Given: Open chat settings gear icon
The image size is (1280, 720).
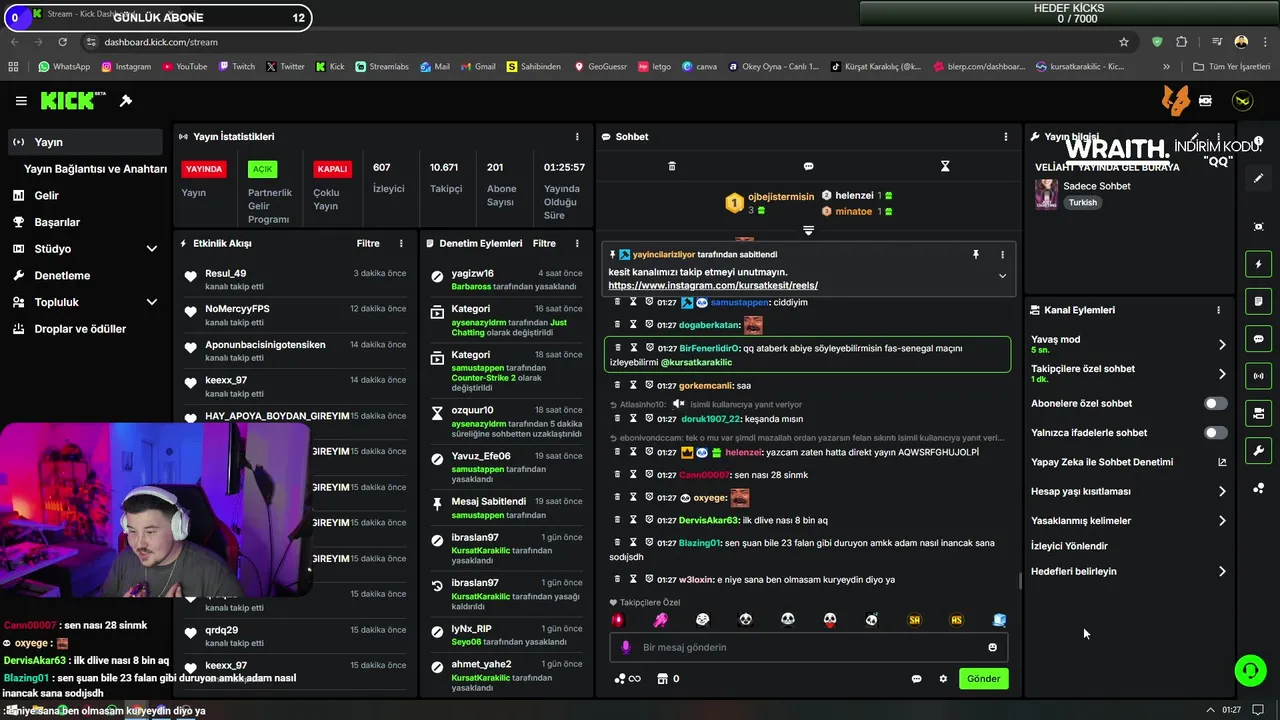Looking at the screenshot, I should (943, 679).
